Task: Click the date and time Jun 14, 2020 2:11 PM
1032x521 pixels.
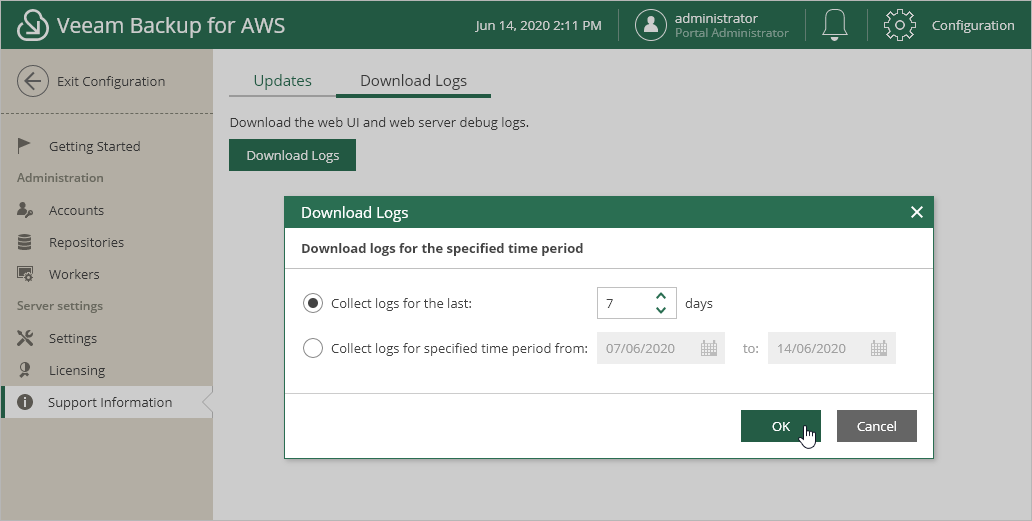Action: [538, 25]
